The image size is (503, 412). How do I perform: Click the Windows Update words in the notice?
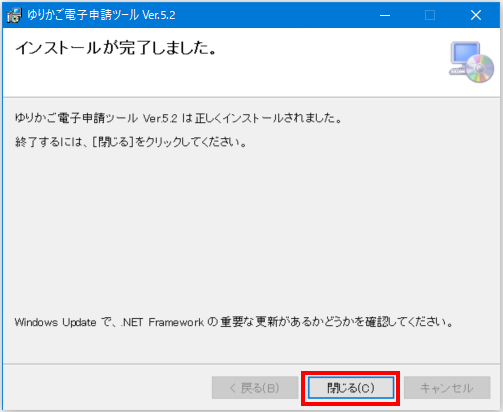pyautogui.click(x=55, y=322)
